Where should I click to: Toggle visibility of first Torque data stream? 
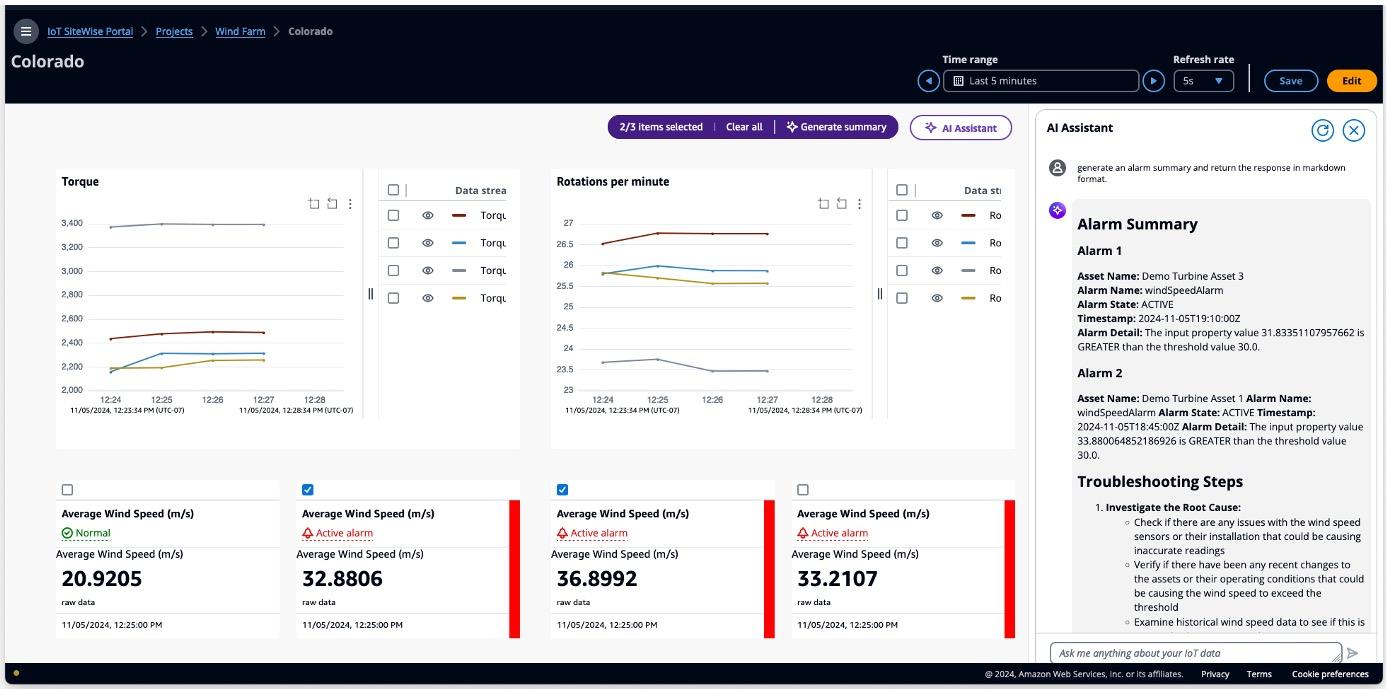pos(427,215)
